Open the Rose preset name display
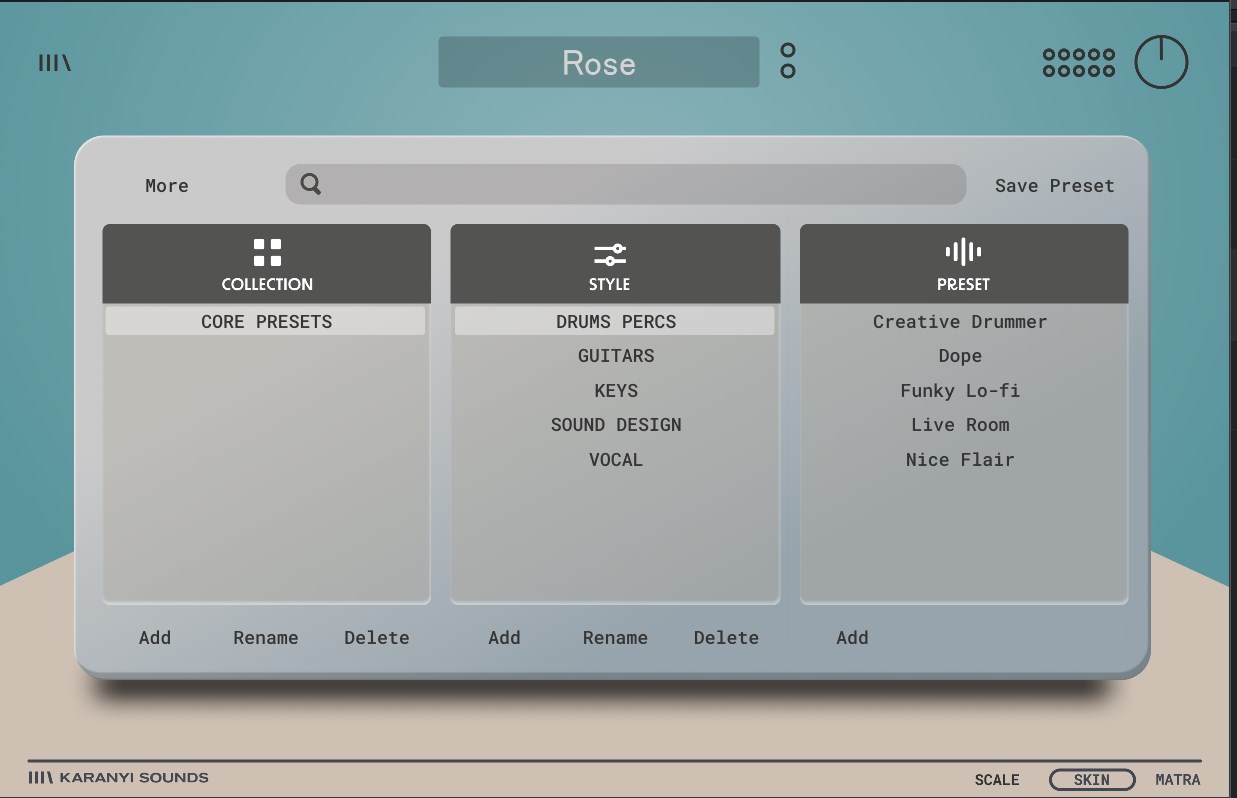 pyautogui.click(x=598, y=63)
